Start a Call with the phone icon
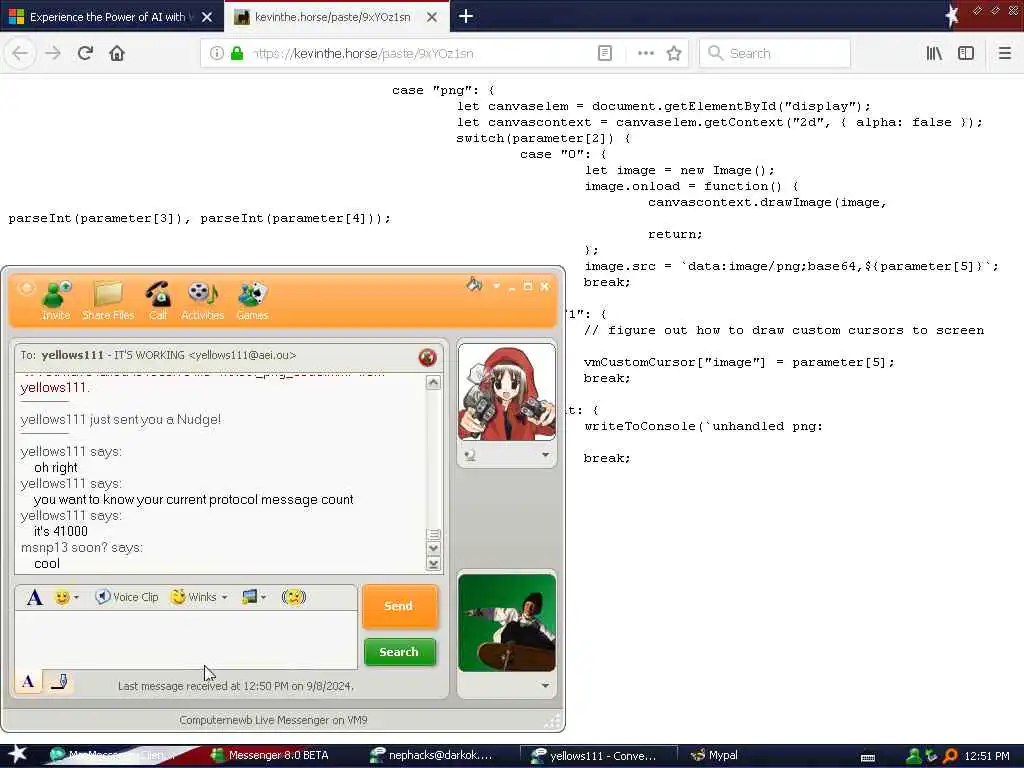The height and width of the screenshot is (768, 1024). click(158, 300)
